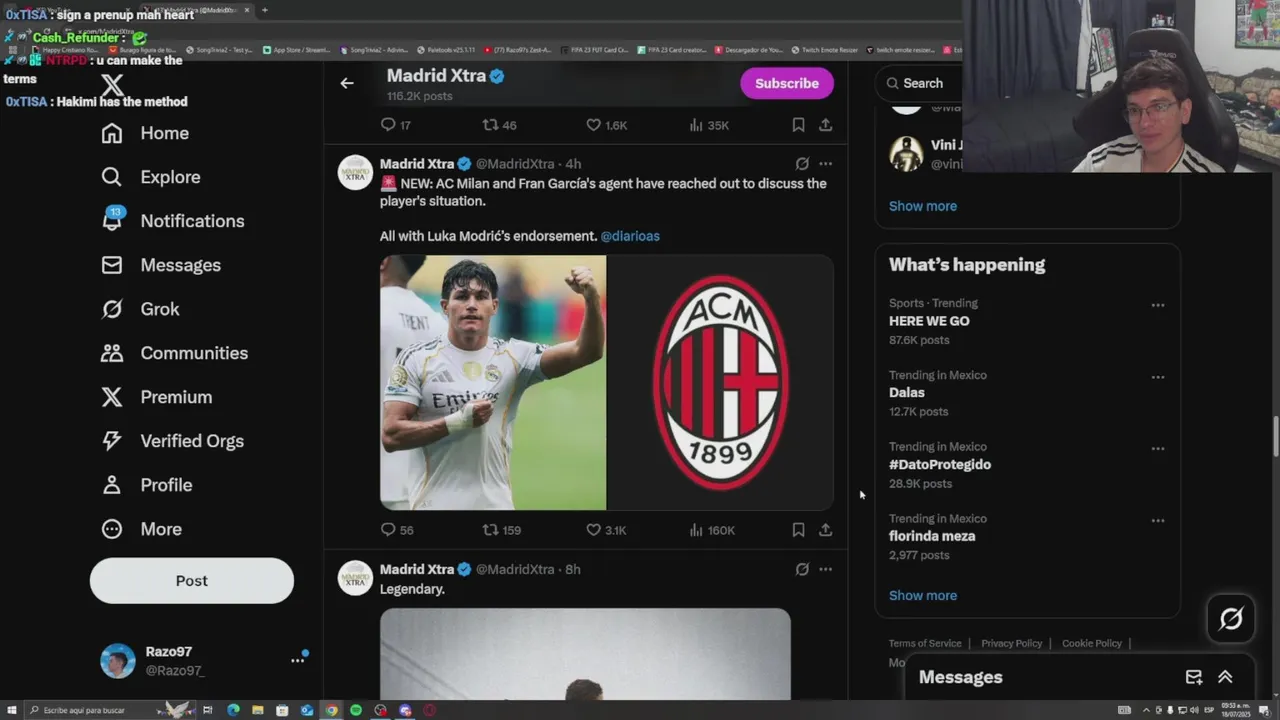Reply to the post with 17 replies
This screenshot has height=720, width=1280.
pos(396,125)
